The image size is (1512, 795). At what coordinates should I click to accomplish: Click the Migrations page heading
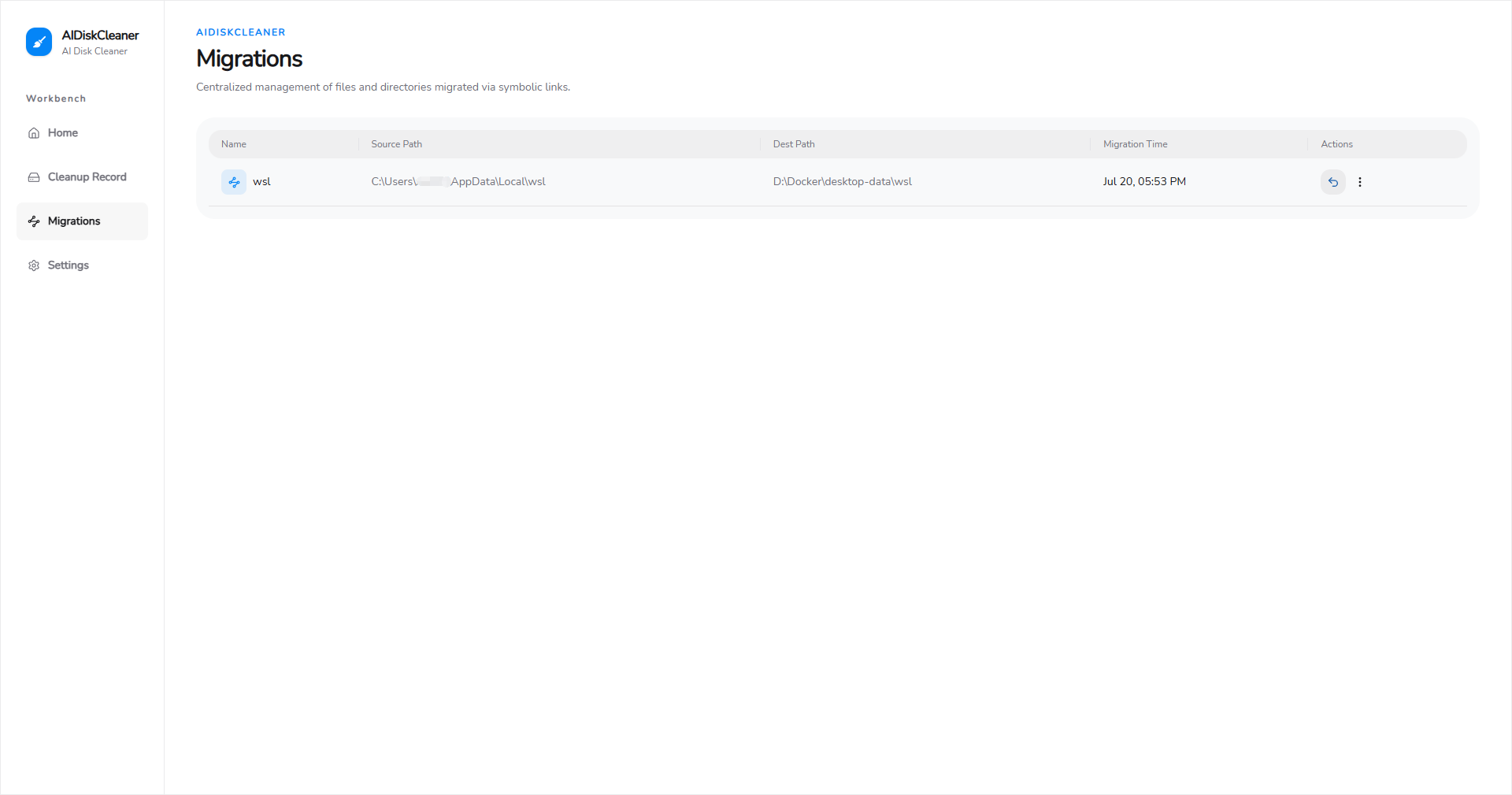tap(250, 59)
